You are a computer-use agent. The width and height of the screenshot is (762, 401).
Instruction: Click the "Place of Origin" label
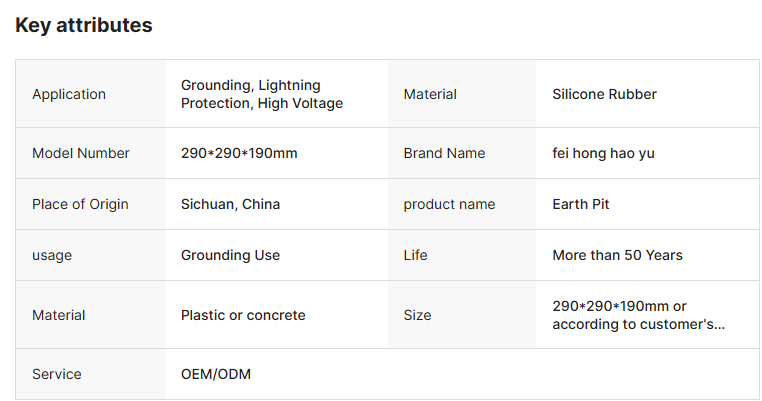(80, 204)
